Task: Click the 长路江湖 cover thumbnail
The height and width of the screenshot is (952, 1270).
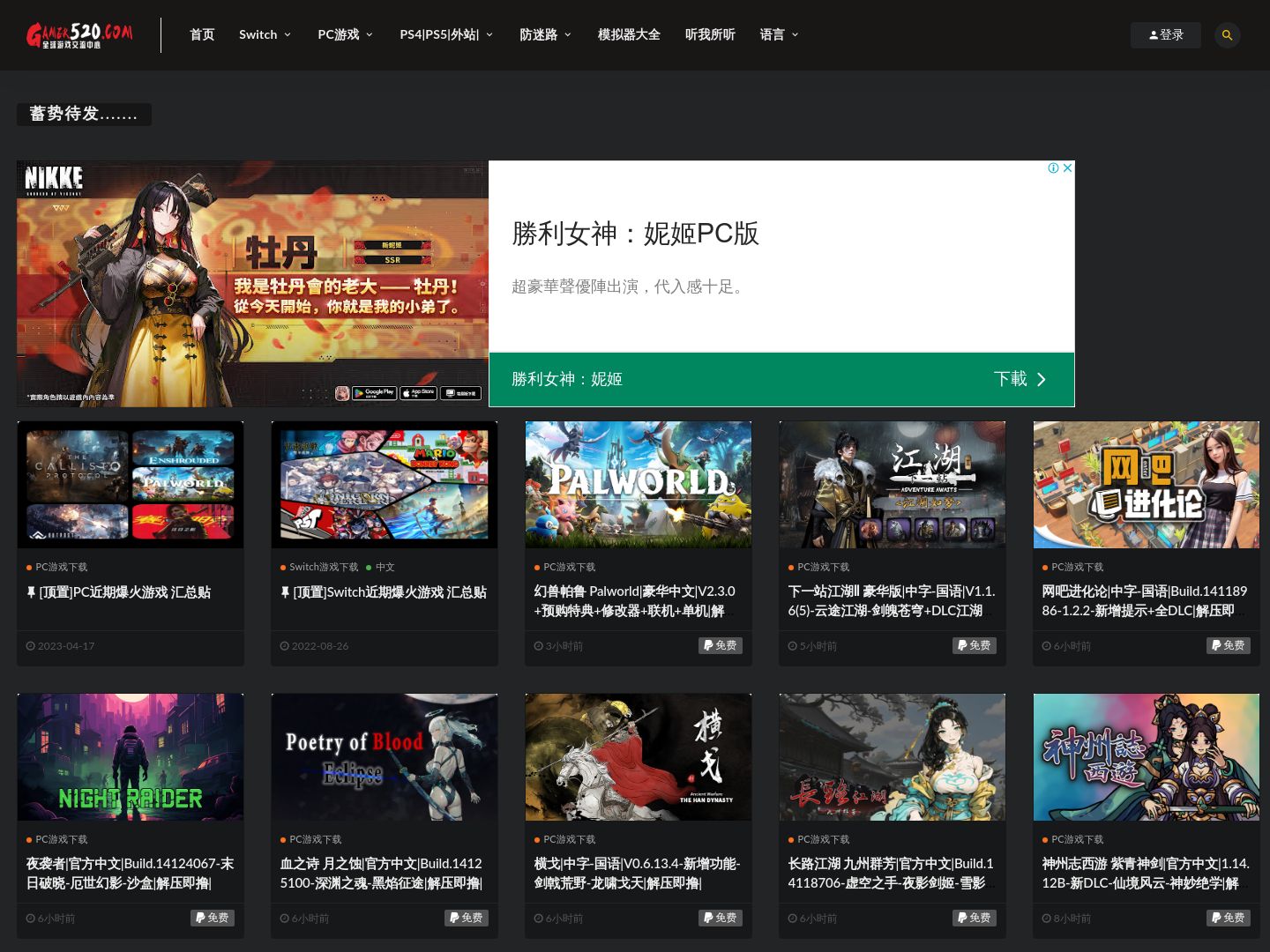Action: point(893,757)
